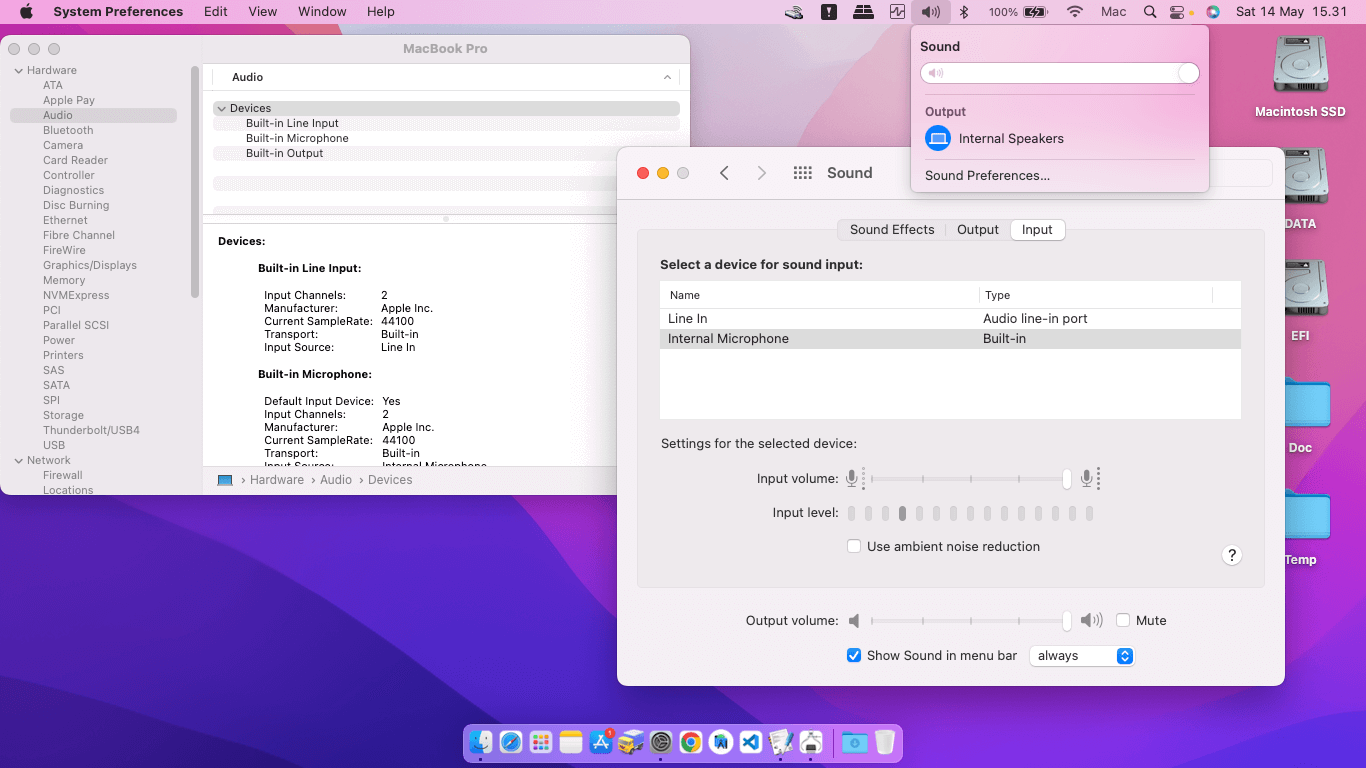Click the Output volume slider
Viewport: 1366px width, 768px height.
(968, 620)
